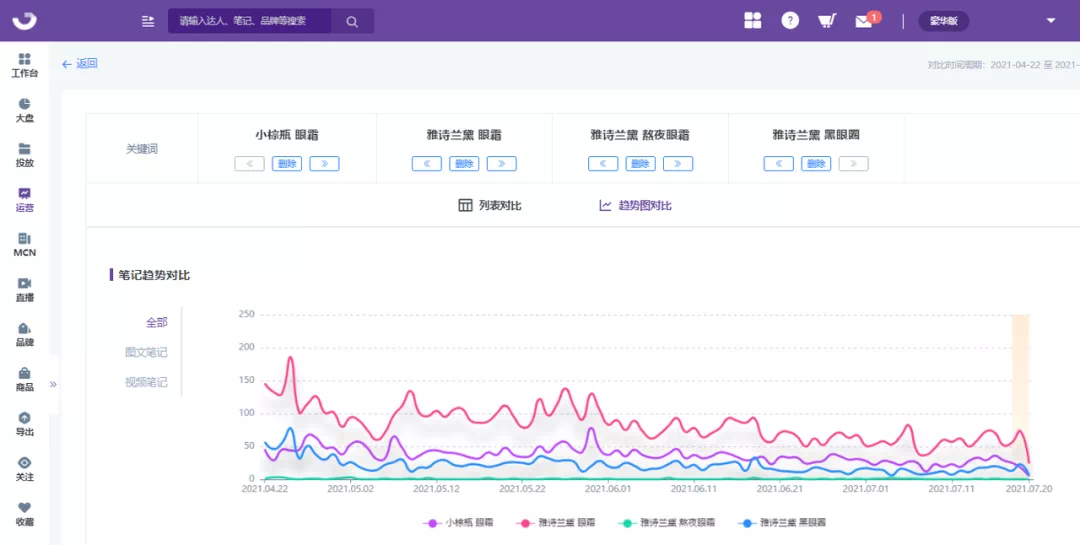Open the 商品 sidebar item
This screenshot has height=545, width=1080.
24,380
